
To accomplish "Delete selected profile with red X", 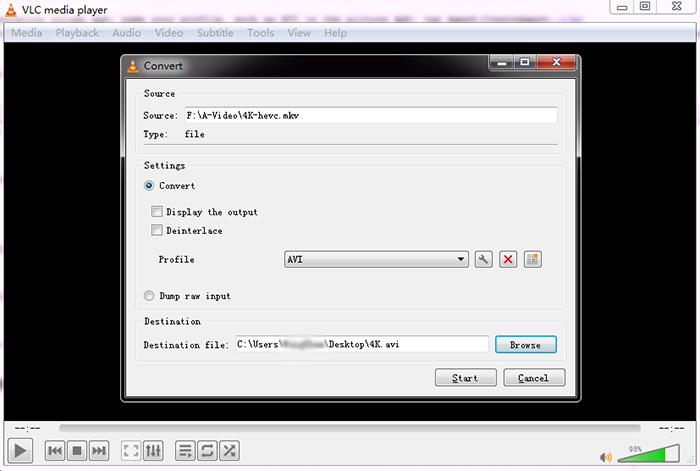I will tap(508, 260).
